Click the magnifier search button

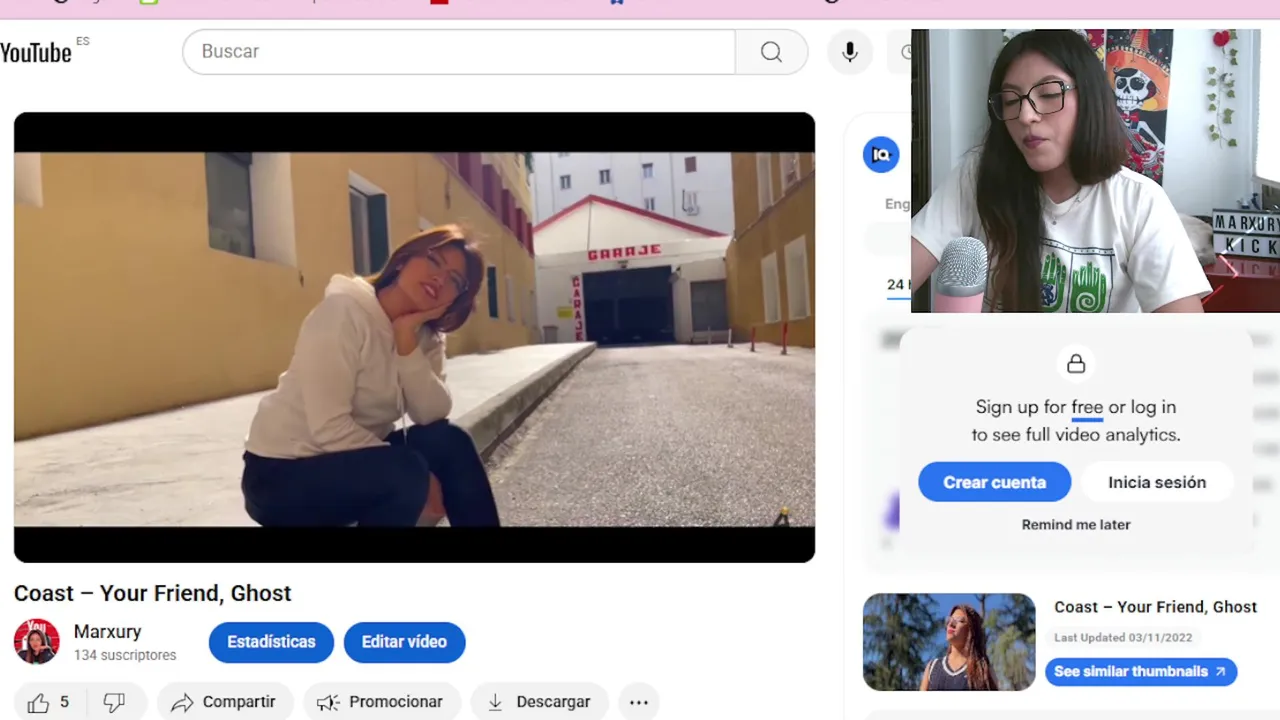click(x=771, y=51)
